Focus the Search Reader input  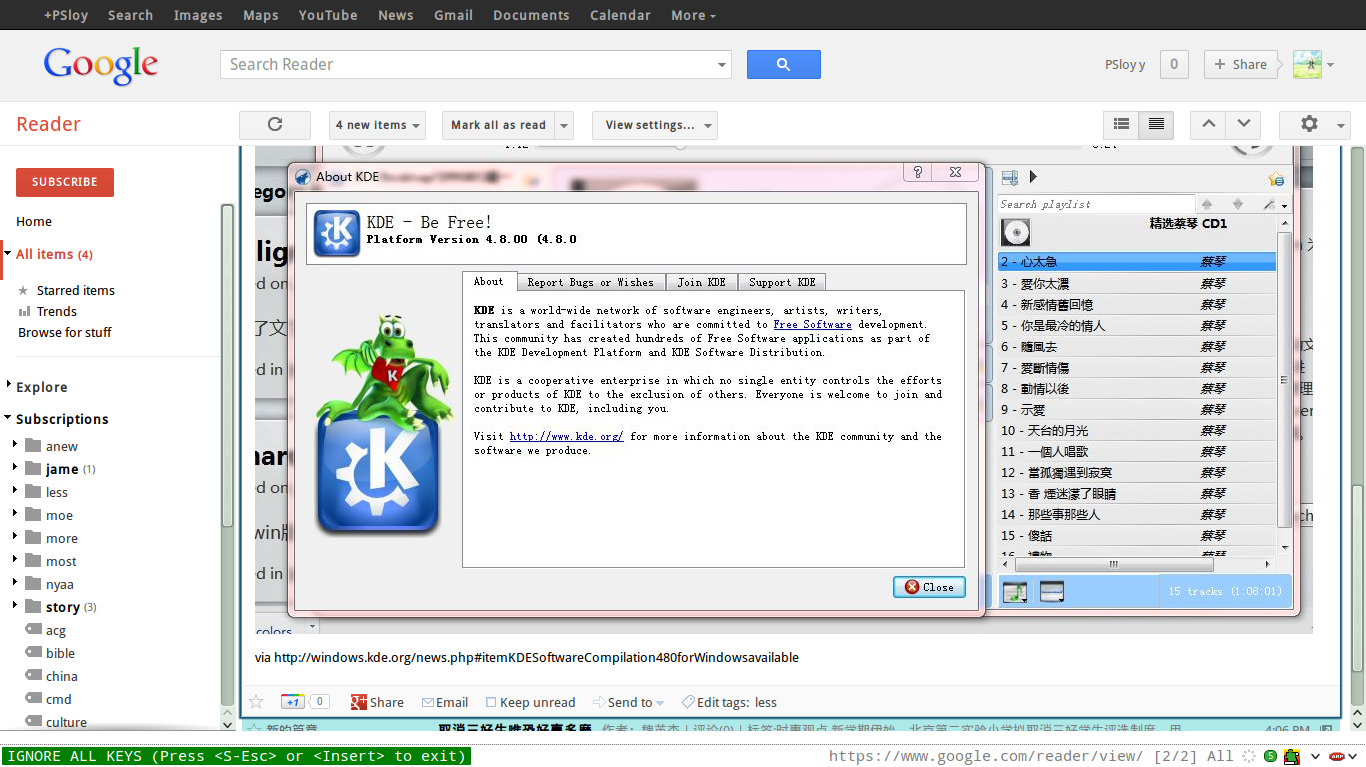click(x=468, y=64)
